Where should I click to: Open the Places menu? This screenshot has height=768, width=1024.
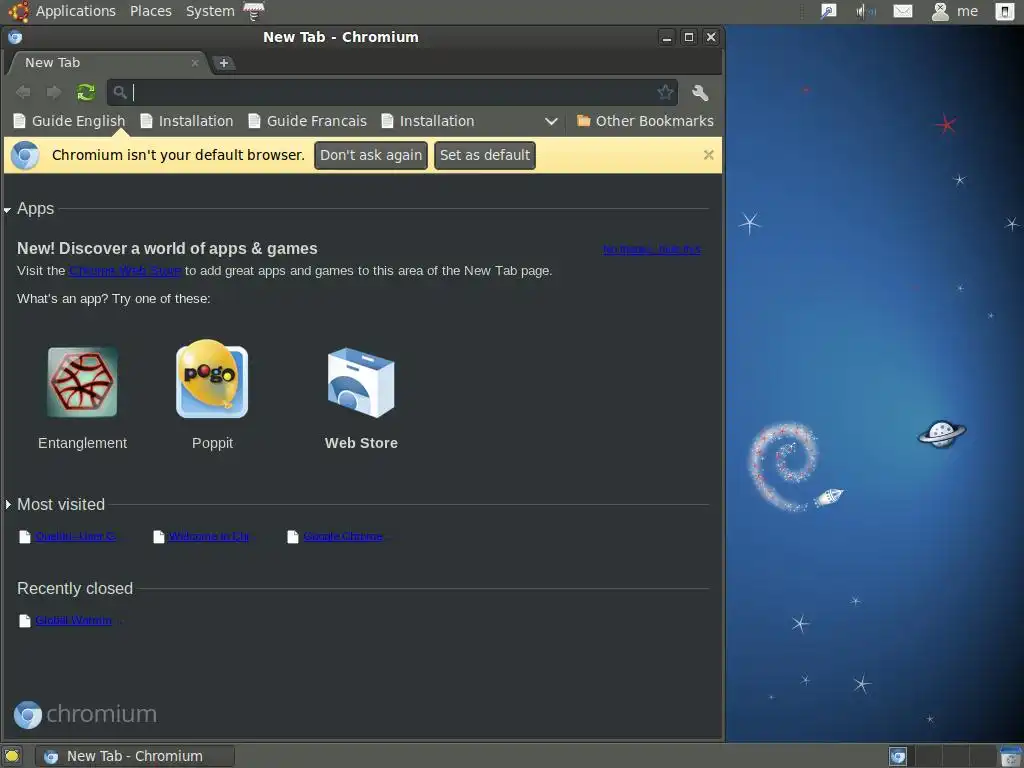151,11
